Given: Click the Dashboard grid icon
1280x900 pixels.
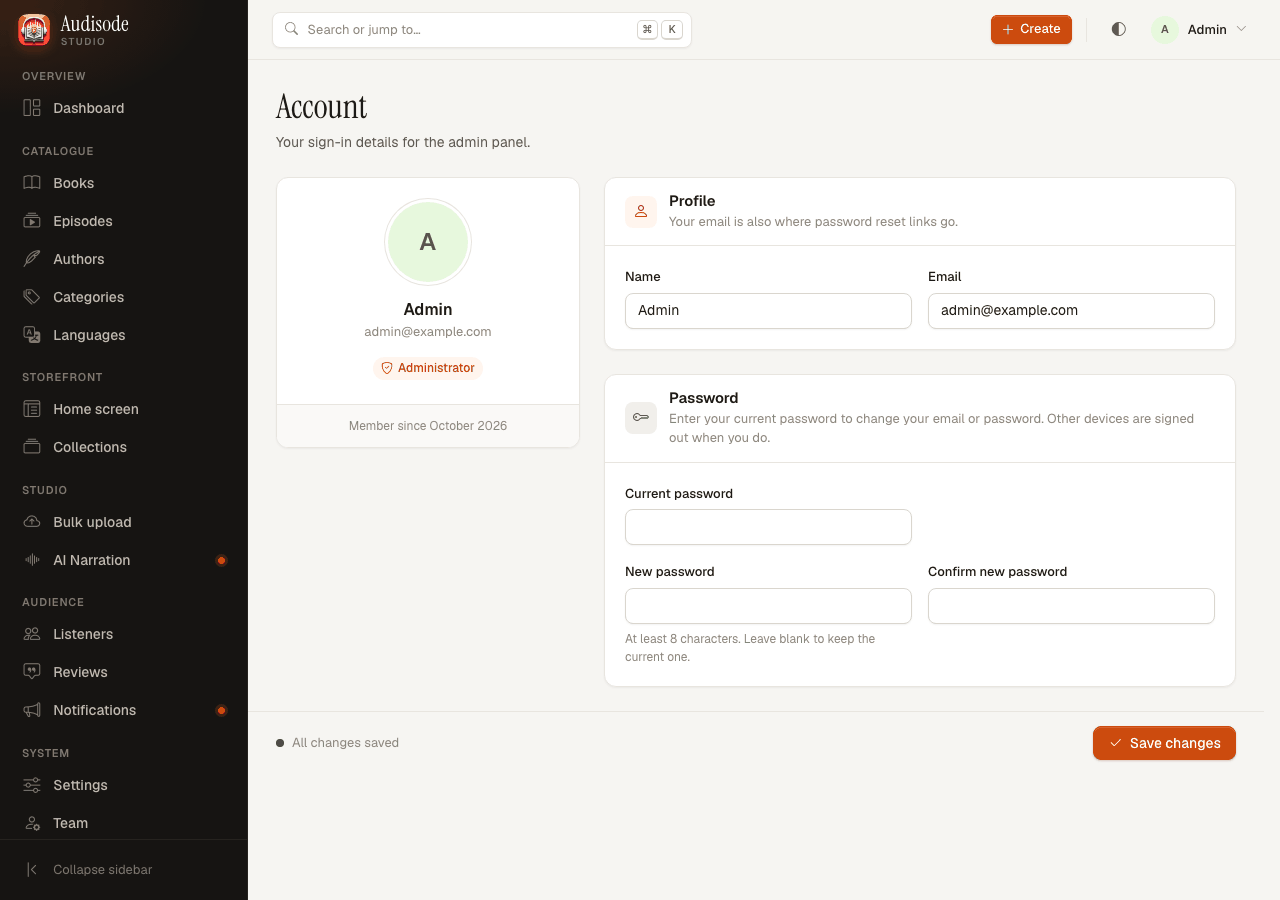Looking at the screenshot, I should [x=32, y=108].
